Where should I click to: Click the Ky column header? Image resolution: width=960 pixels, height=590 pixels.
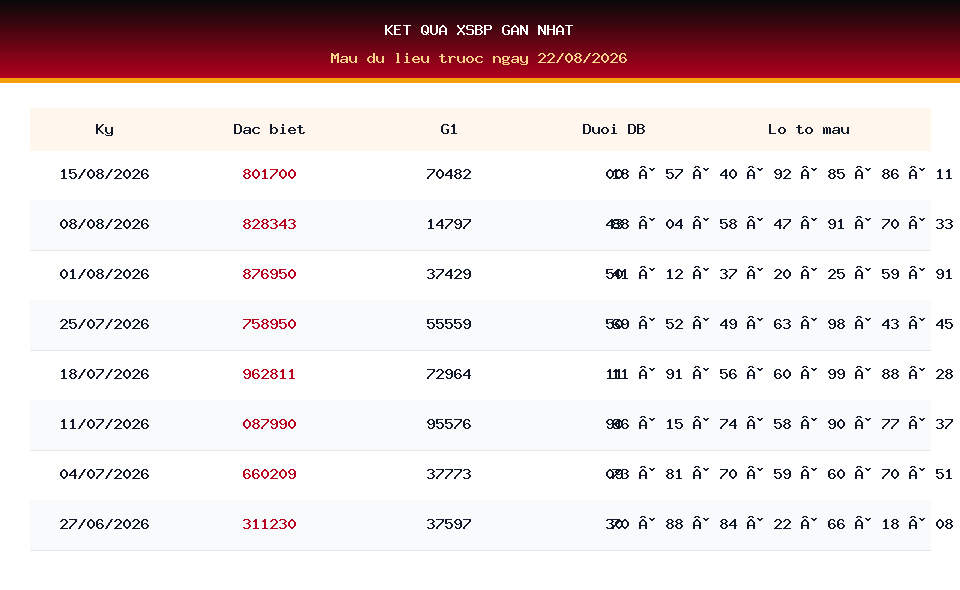(104, 129)
